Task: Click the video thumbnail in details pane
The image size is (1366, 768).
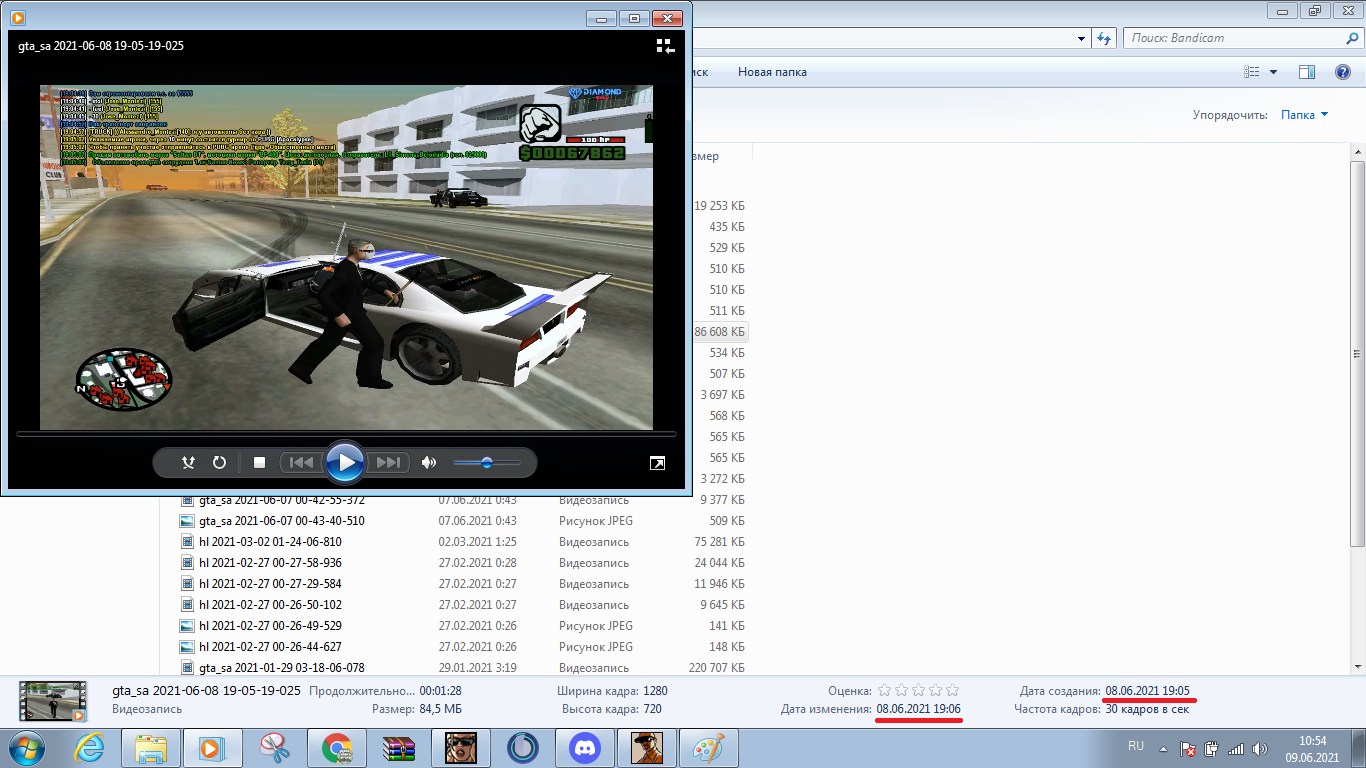Action: tap(52, 701)
